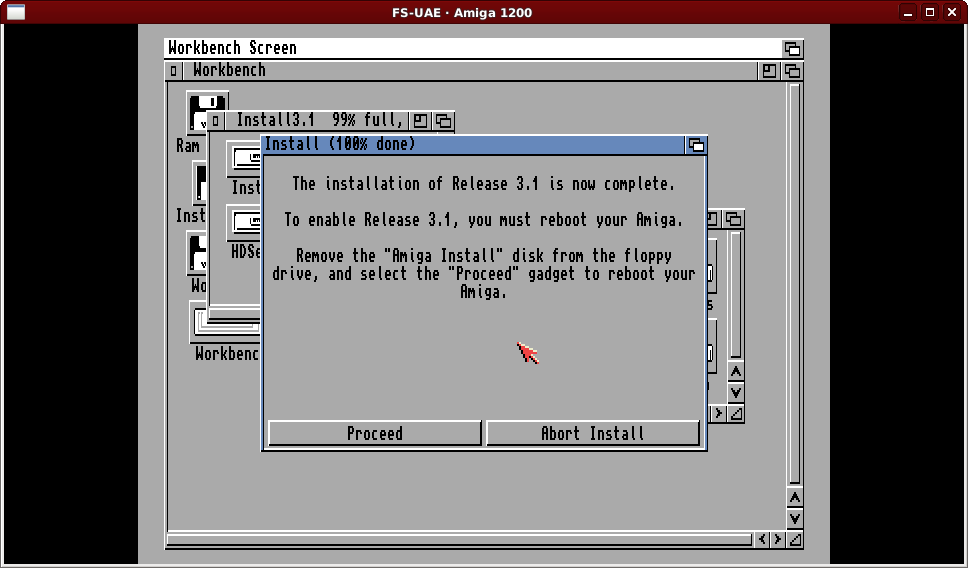Click the Abort Install button
The image size is (968, 568).
593,433
